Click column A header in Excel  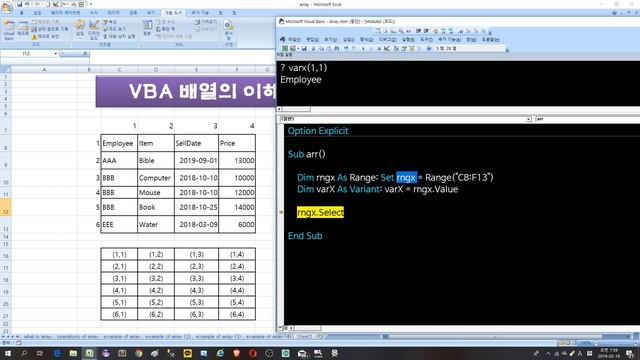click(44, 70)
